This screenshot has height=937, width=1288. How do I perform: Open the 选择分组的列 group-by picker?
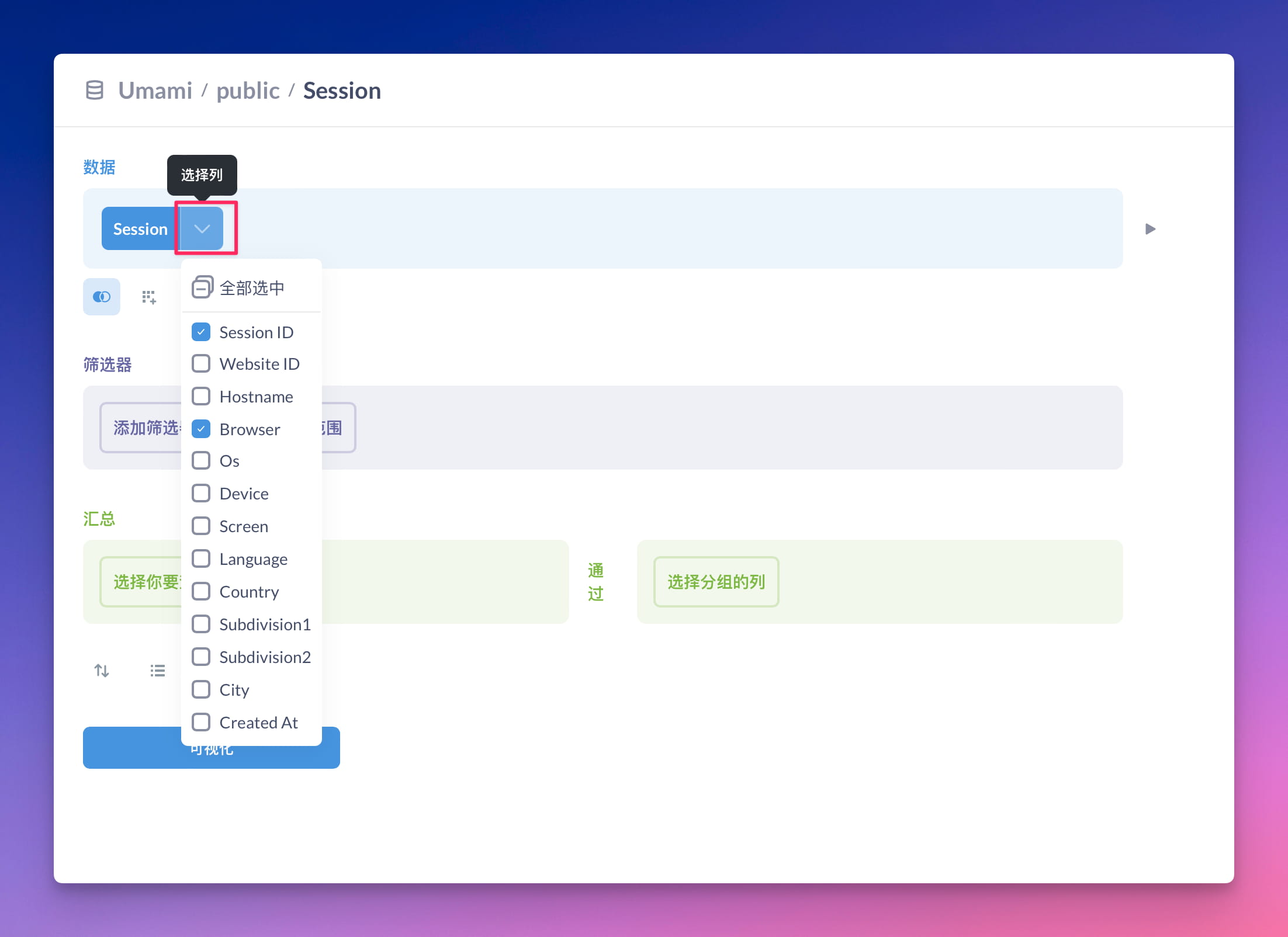pos(716,582)
